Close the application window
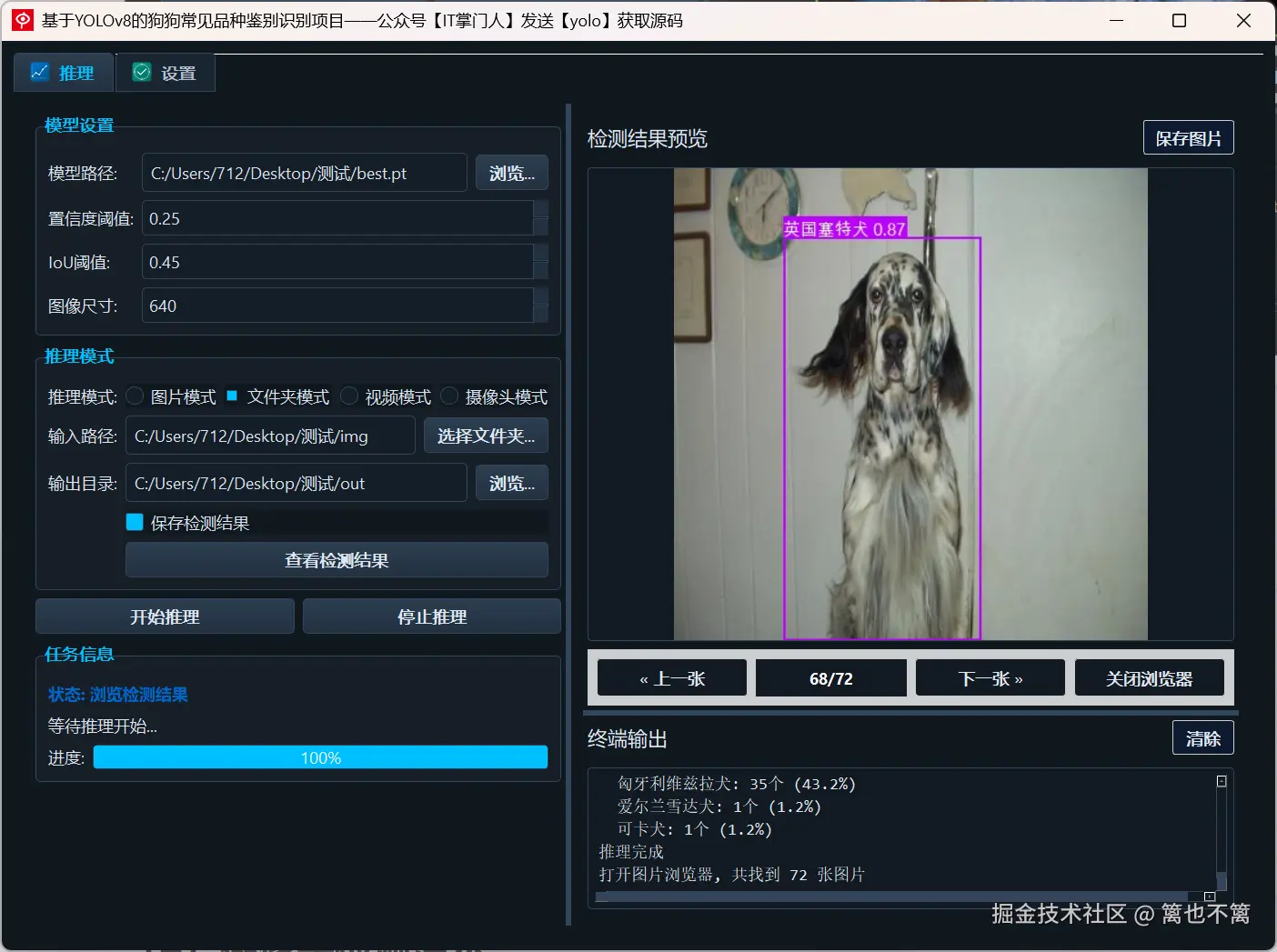 1243,20
